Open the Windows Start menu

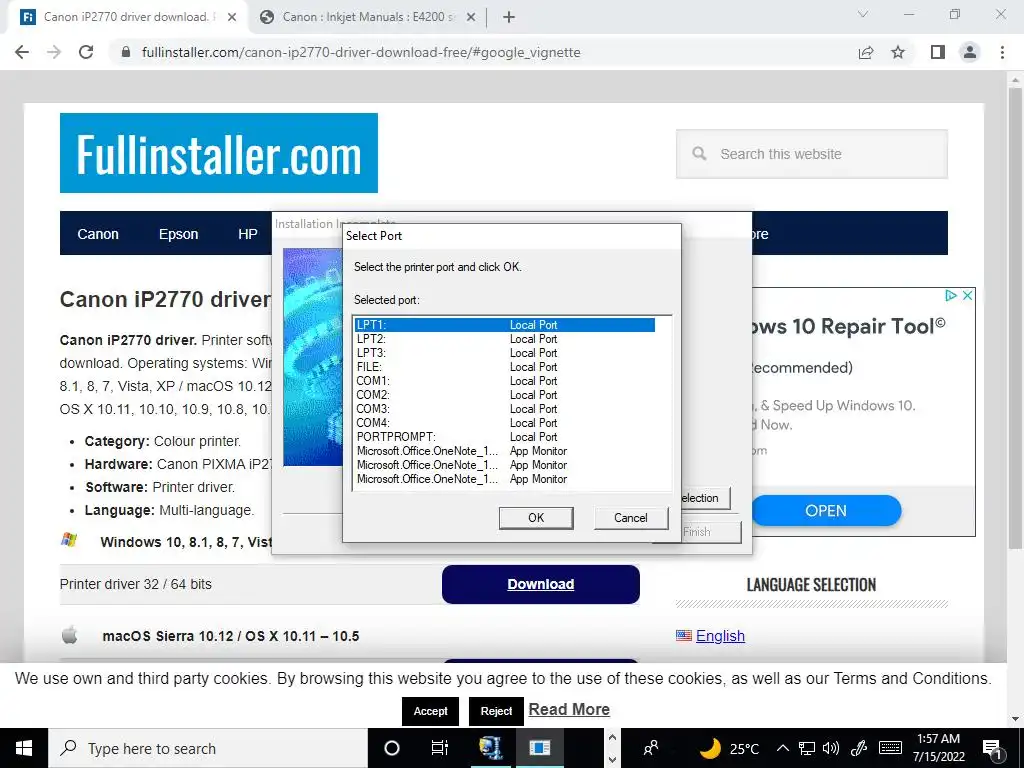tap(24, 748)
